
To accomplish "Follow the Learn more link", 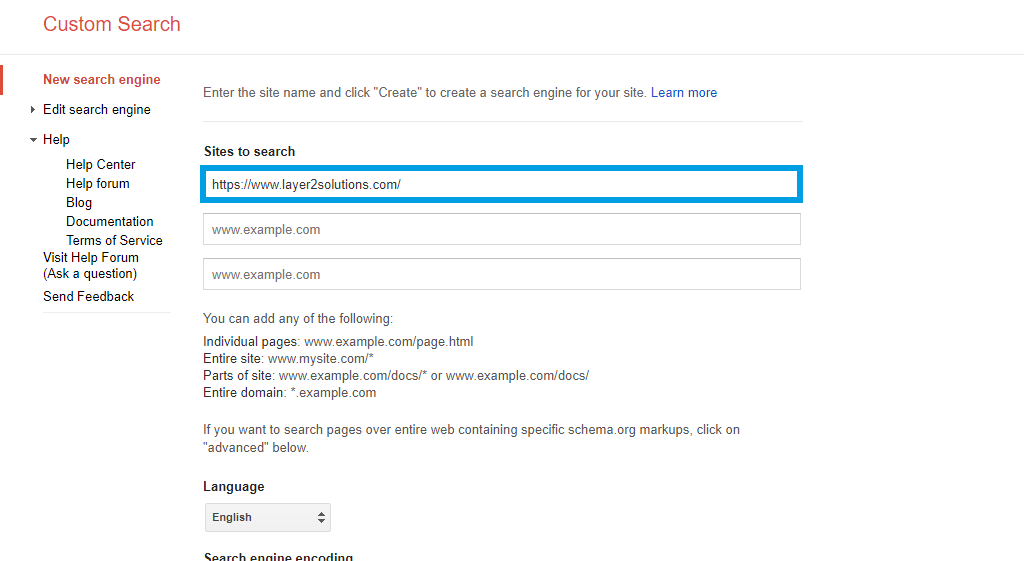I will point(683,93).
